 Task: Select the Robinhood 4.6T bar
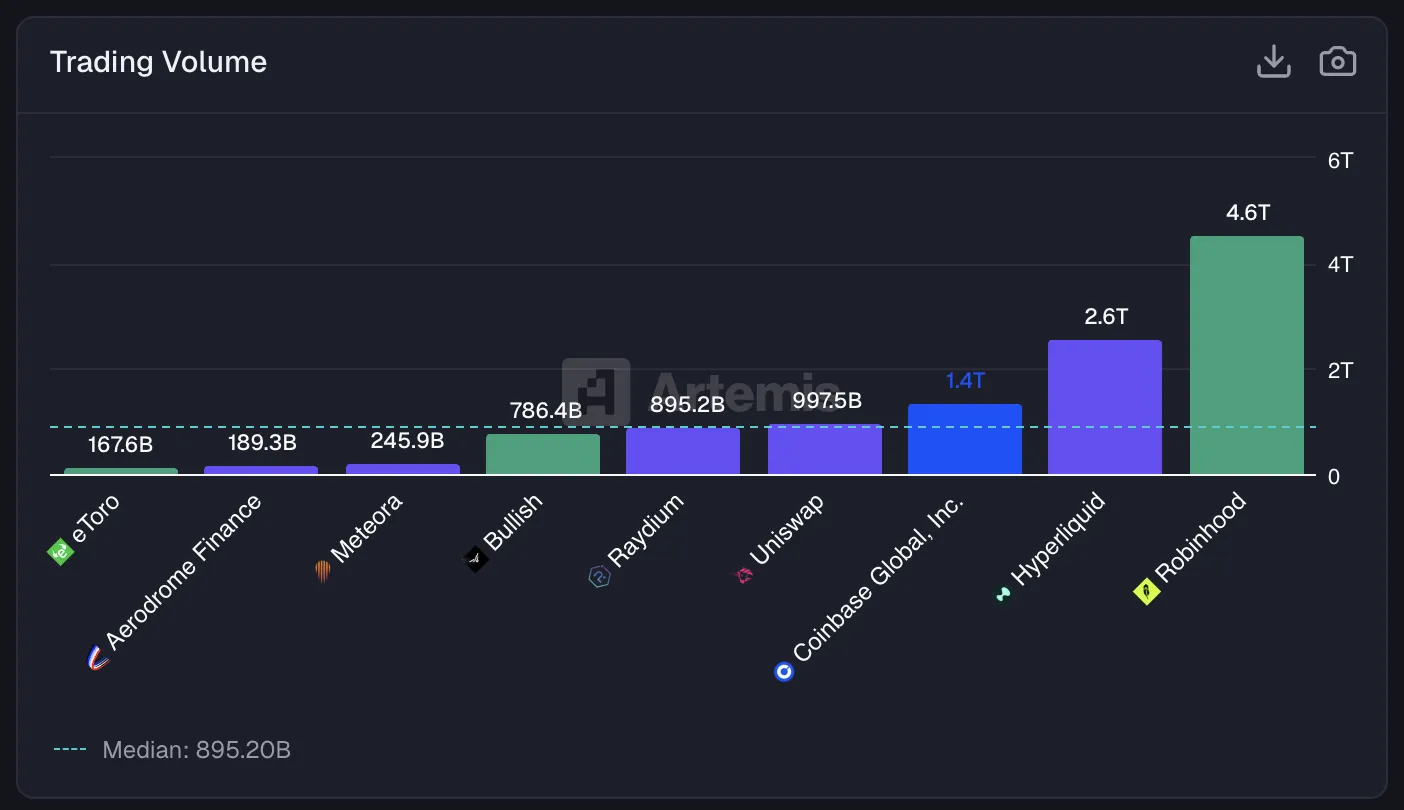[1247, 355]
